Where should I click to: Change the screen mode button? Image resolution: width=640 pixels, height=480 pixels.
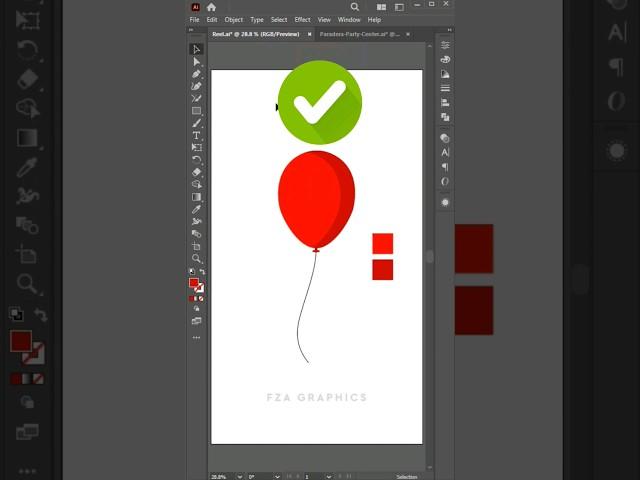(196, 321)
